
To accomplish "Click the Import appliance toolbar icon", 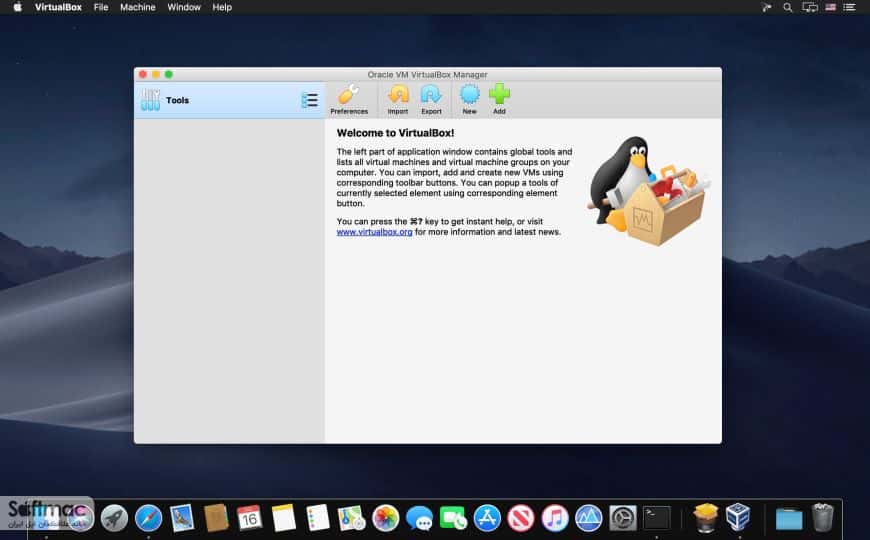I will click(x=398, y=100).
